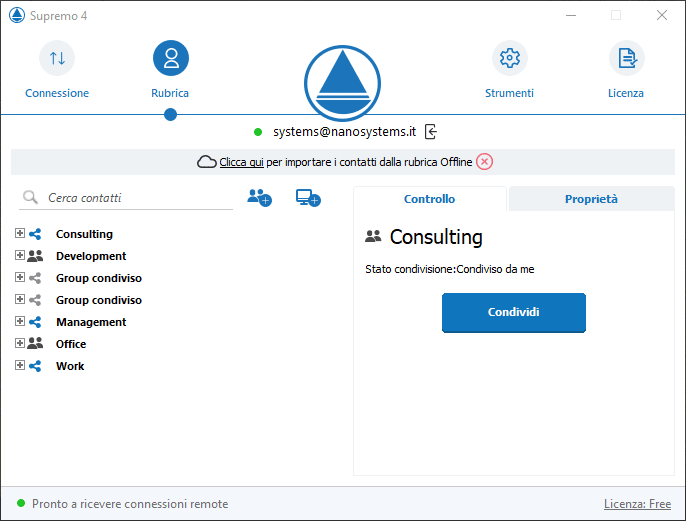Image resolution: width=686 pixels, height=521 pixels.
Task: Expand the Management group
Action: tap(20, 321)
